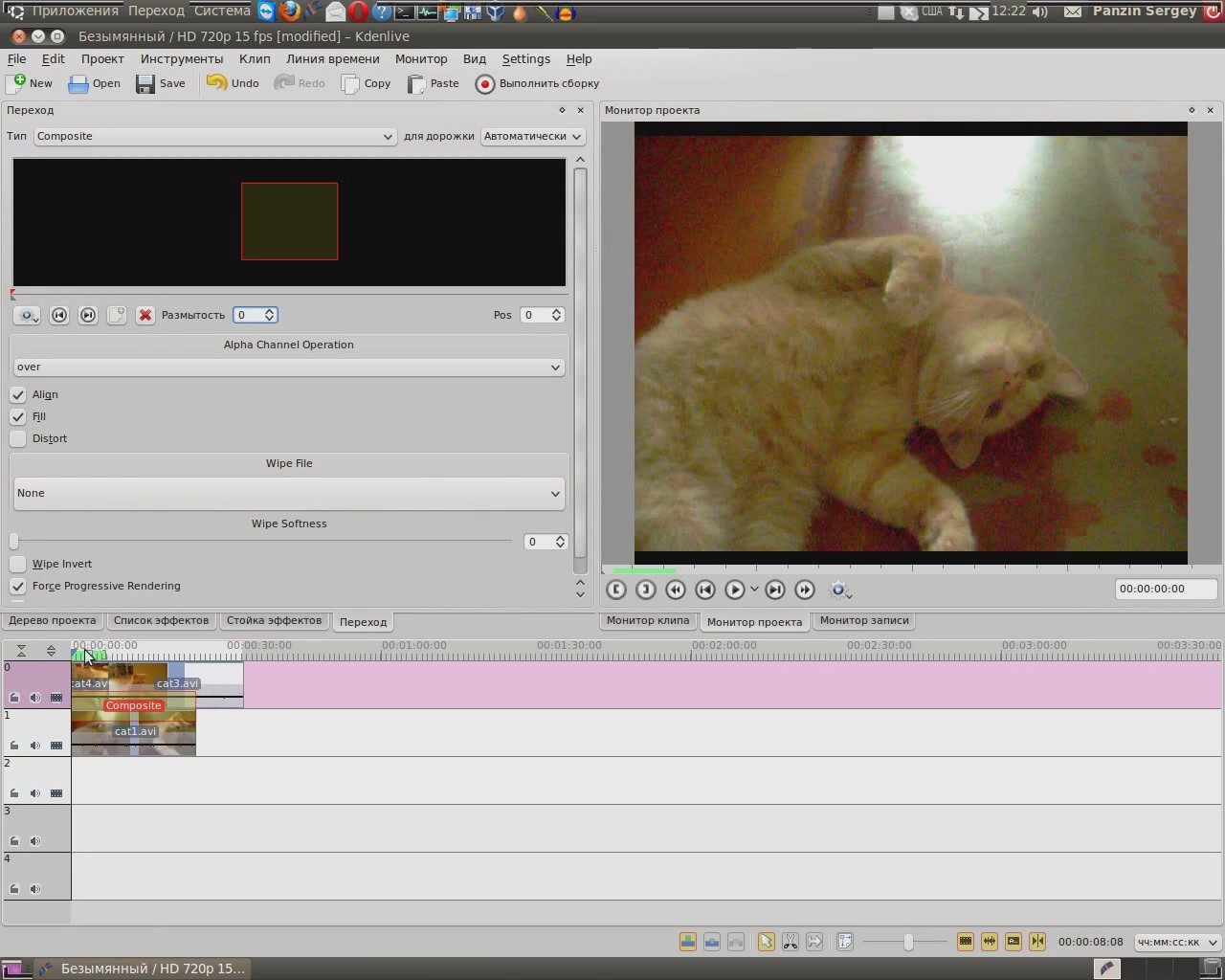Enable Wipe Invert checkbox

coord(18,564)
